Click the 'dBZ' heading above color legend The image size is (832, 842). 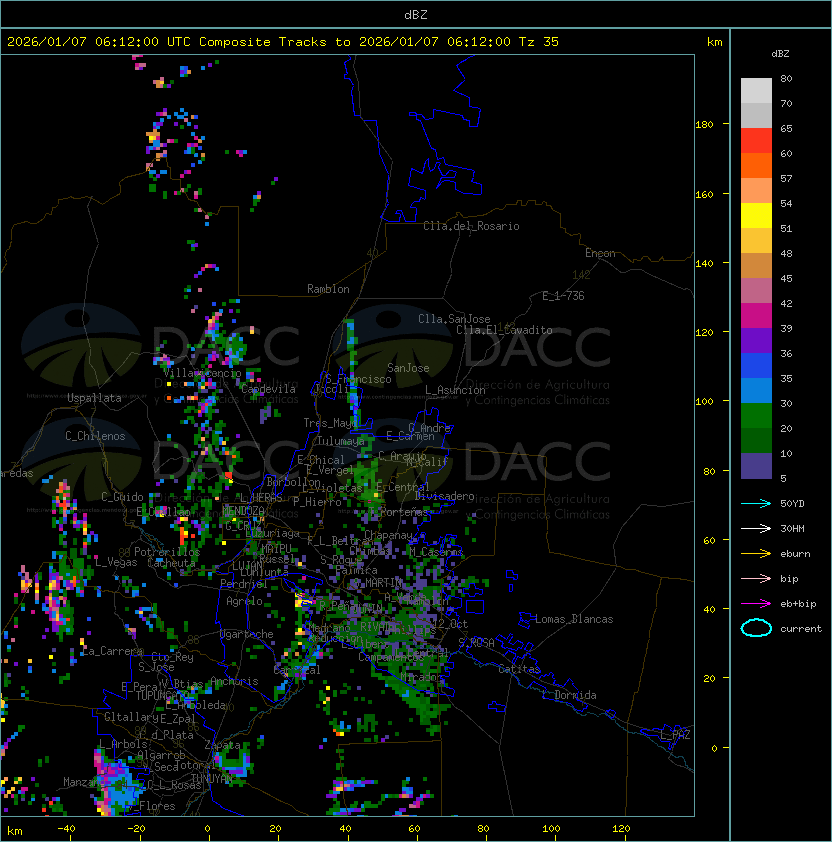point(780,54)
